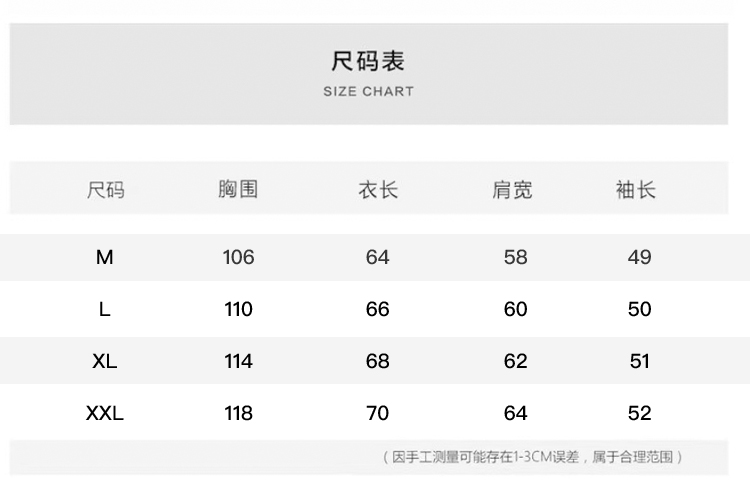Screen dimensions: 750x481
Task: Click the 106 chest value for M
Action: 238,257
